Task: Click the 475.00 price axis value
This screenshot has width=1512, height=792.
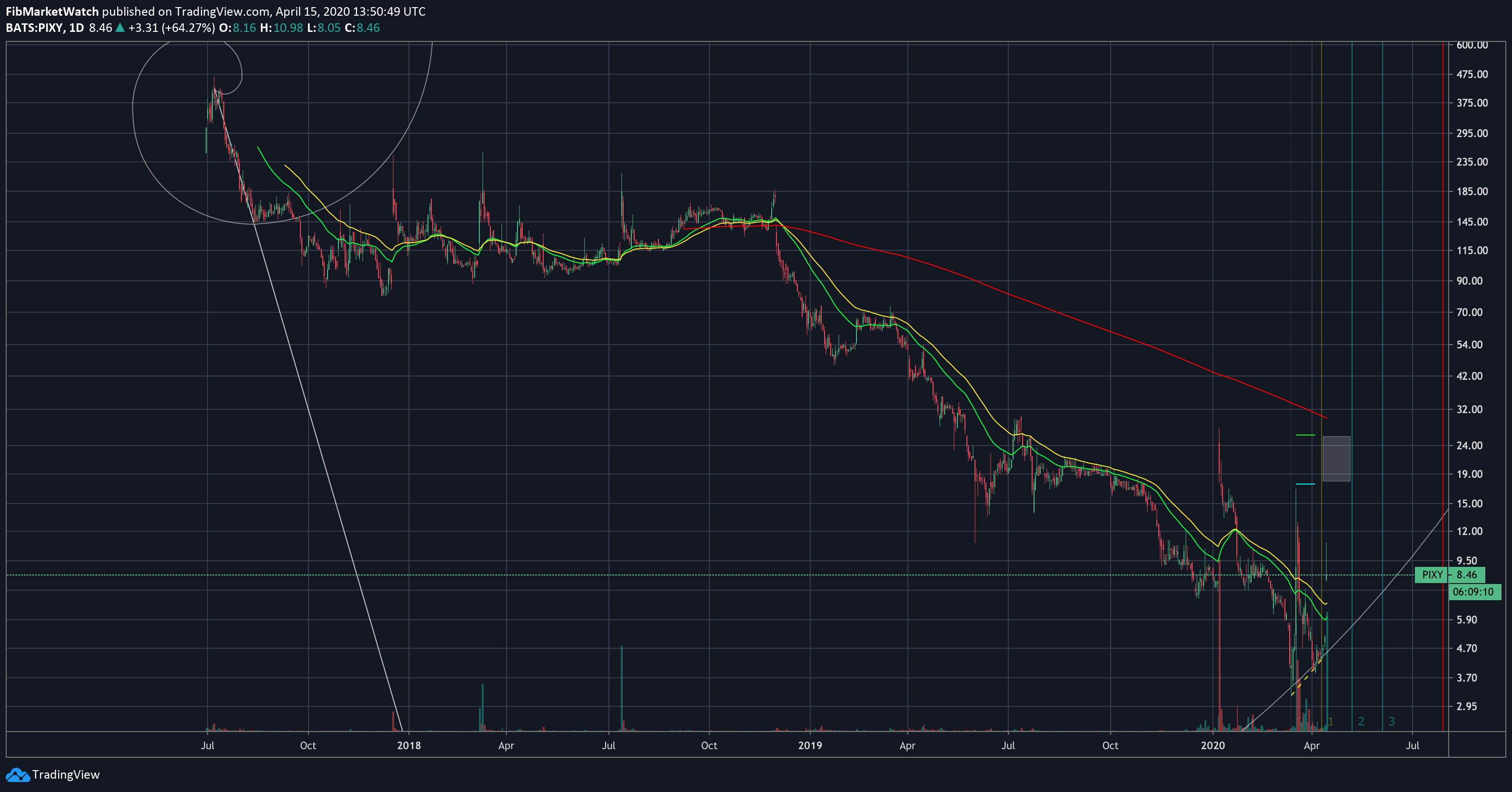Action: point(1472,75)
